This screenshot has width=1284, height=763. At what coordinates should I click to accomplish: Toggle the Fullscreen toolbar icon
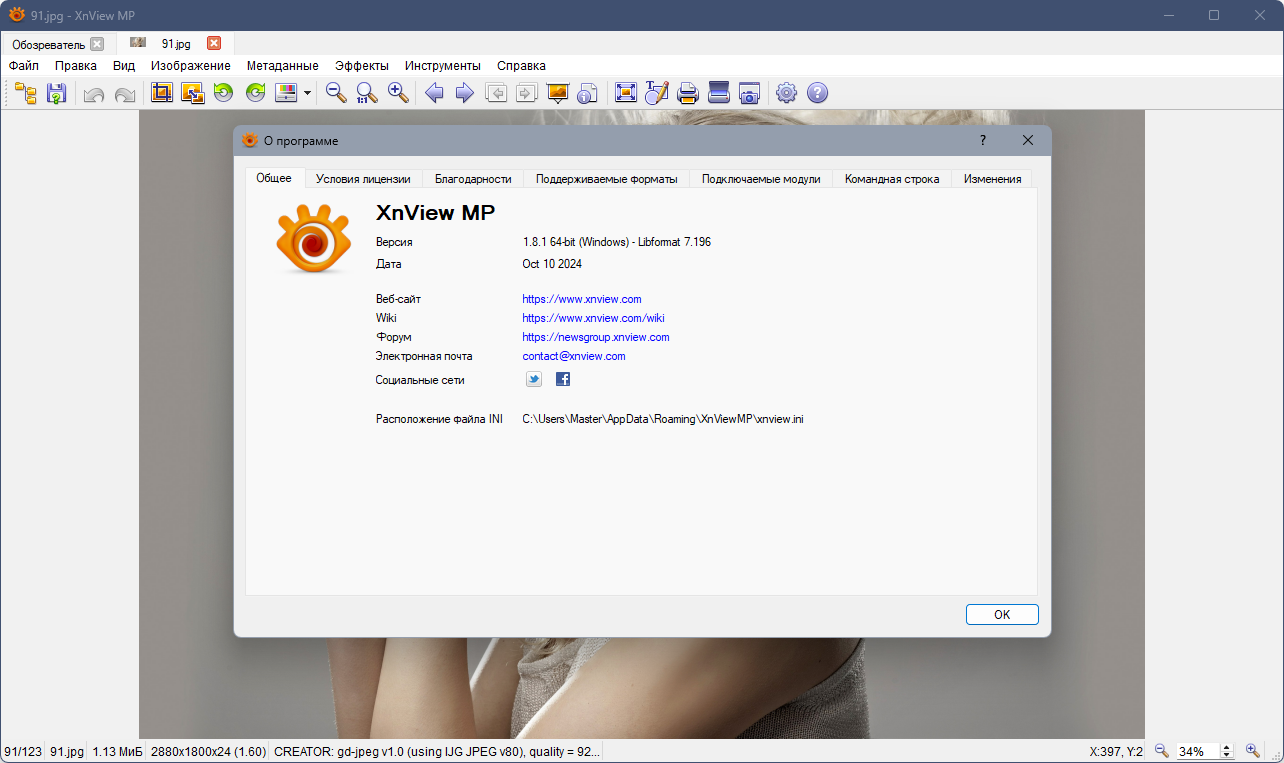point(626,93)
